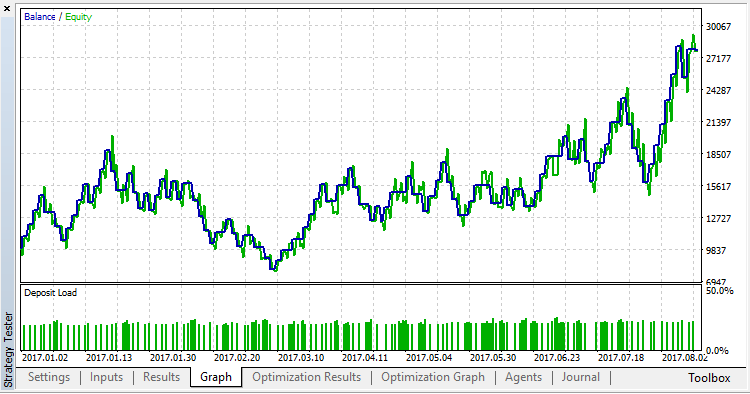
Task: Click the 50.0% deposit load label
Action: point(719,291)
